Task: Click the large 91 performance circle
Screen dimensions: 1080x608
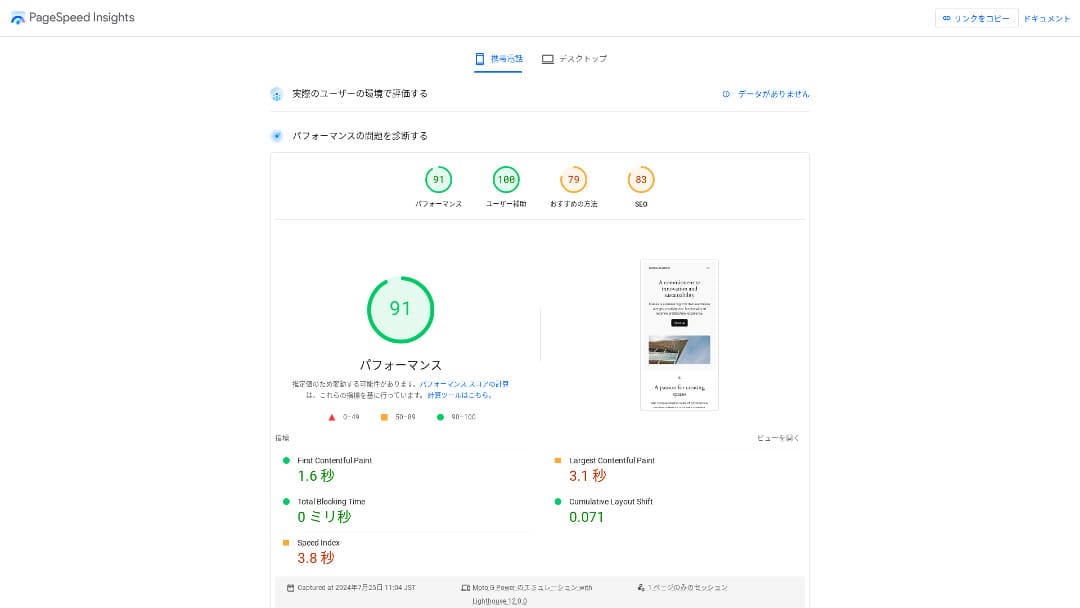Action: click(x=400, y=309)
